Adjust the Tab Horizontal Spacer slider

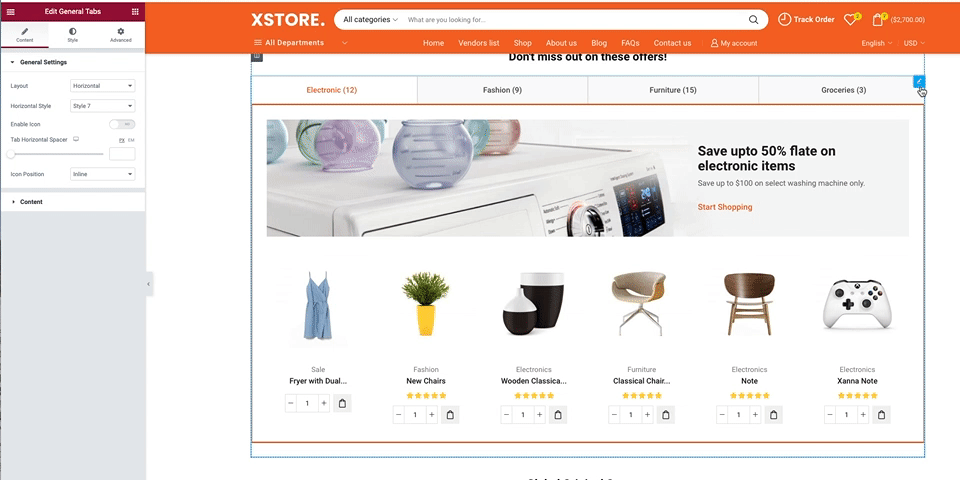pos(57,154)
